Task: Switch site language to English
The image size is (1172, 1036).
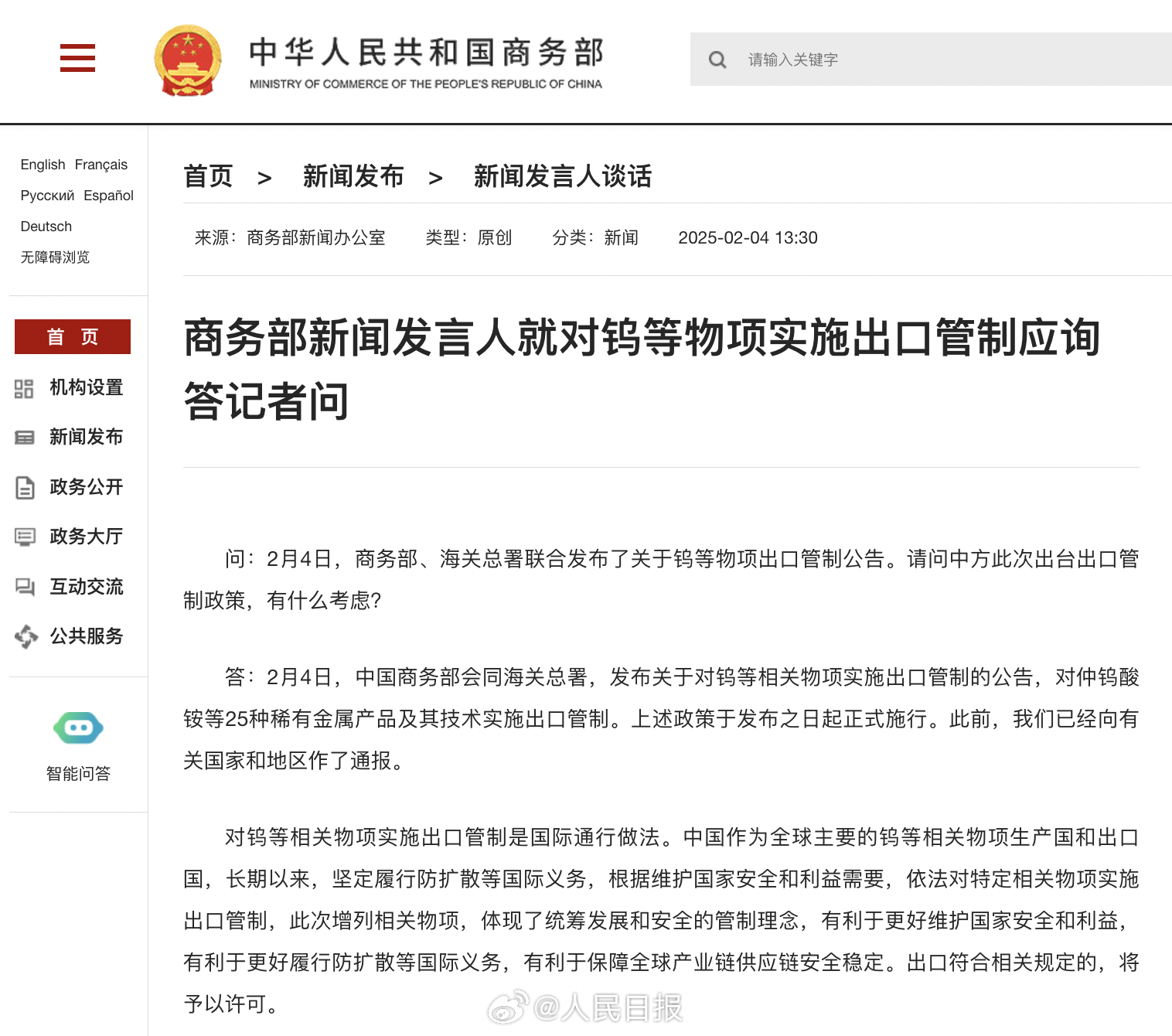Action: pos(43,165)
